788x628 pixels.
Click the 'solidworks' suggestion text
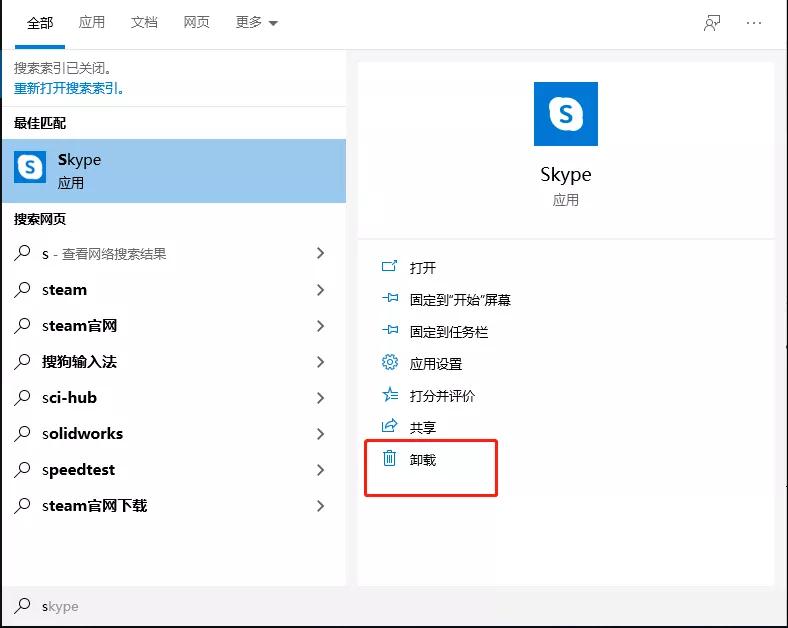(x=82, y=434)
